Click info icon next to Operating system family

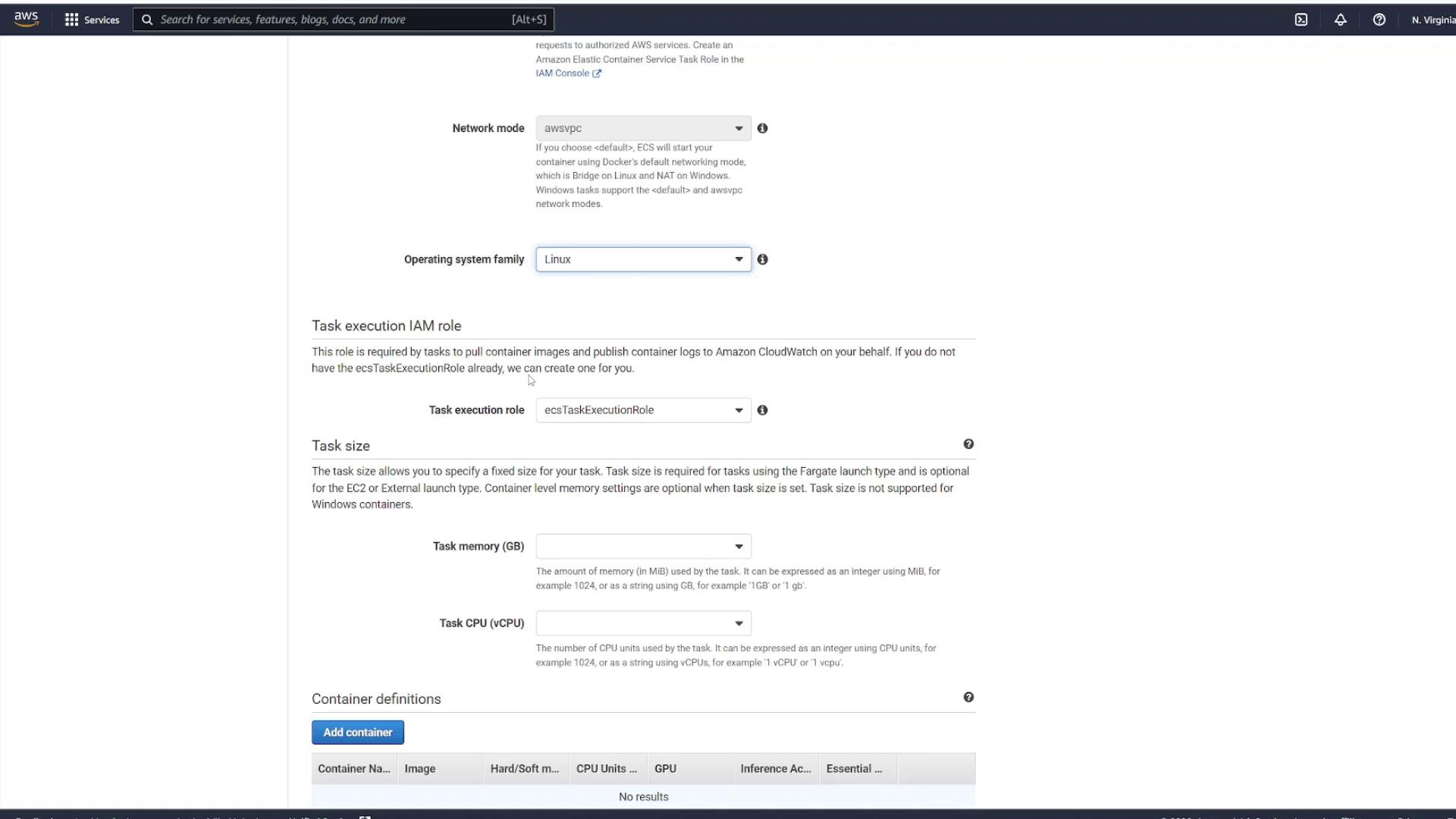tap(762, 259)
